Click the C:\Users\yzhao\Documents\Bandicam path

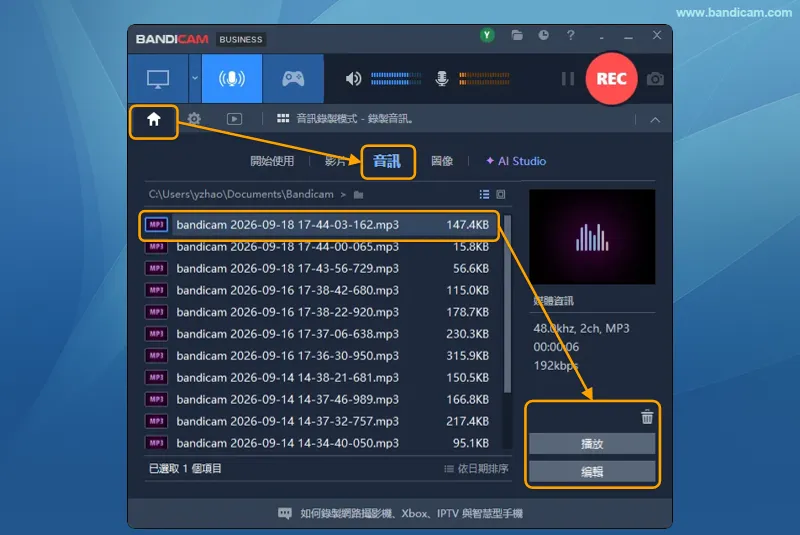tap(241, 194)
